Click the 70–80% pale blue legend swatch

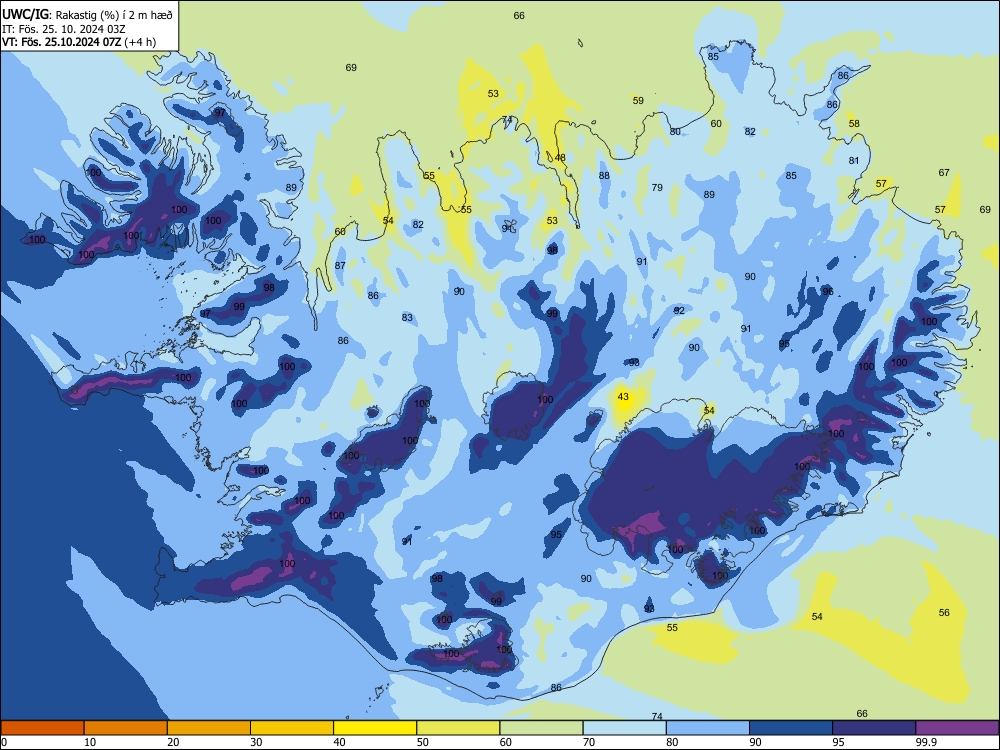tap(624, 728)
